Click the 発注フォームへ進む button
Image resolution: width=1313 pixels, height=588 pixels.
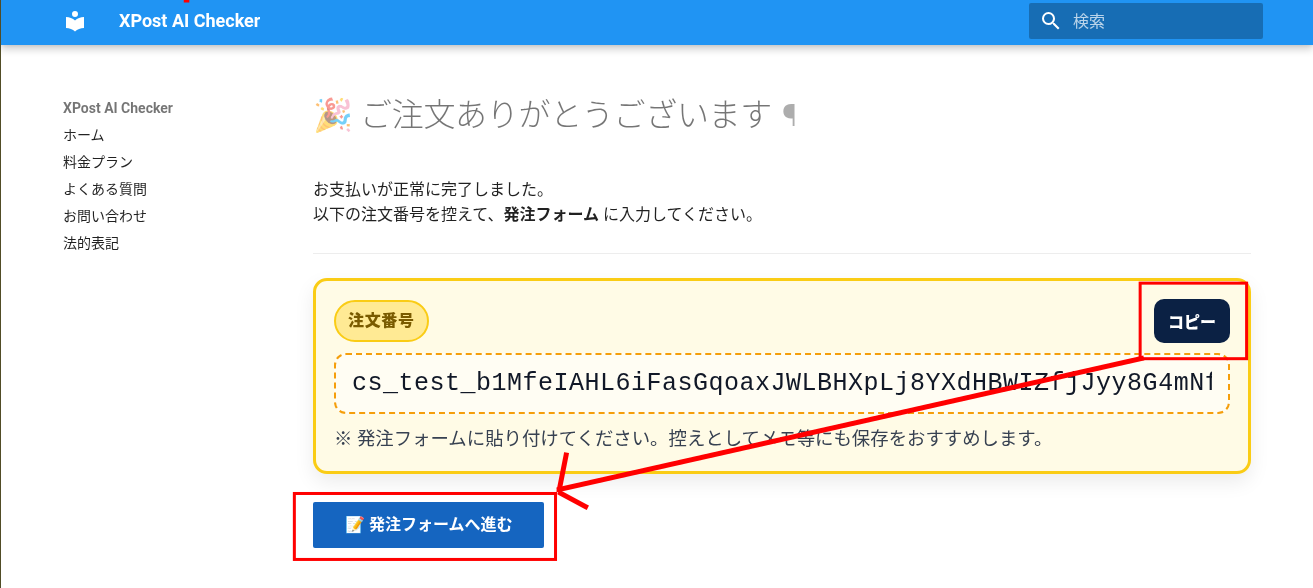pos(428,525)
